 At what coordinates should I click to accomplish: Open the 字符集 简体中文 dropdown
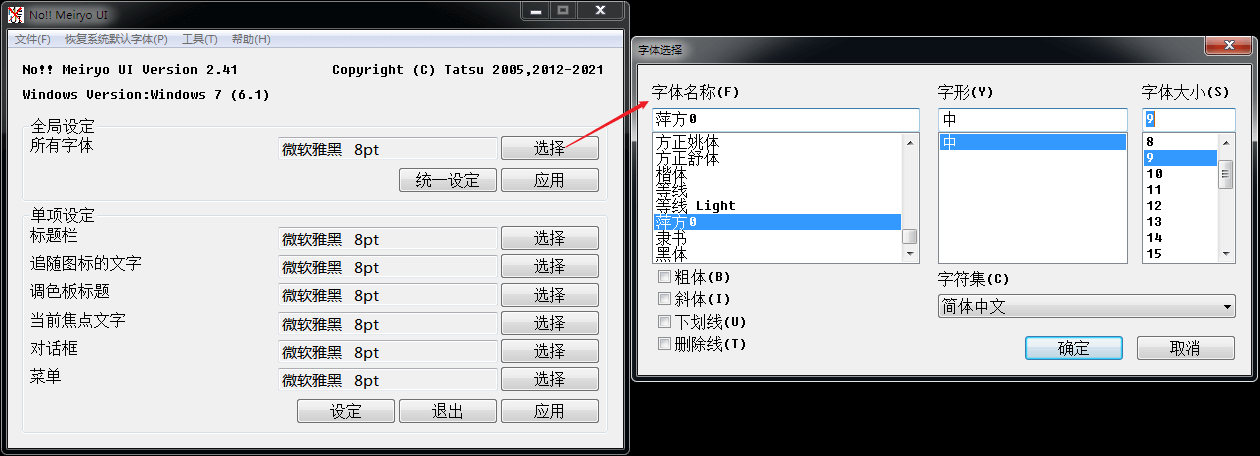(1087, 307)
